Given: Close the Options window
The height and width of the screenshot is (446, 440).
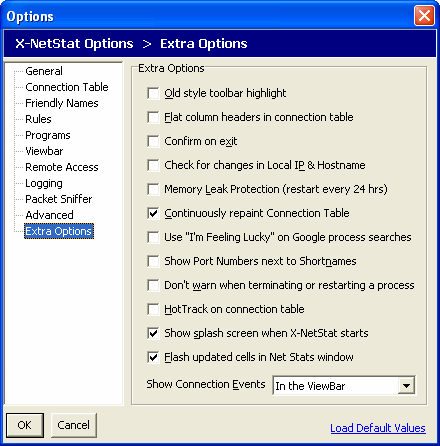Looking at the screenshot, I should (424, 16).
